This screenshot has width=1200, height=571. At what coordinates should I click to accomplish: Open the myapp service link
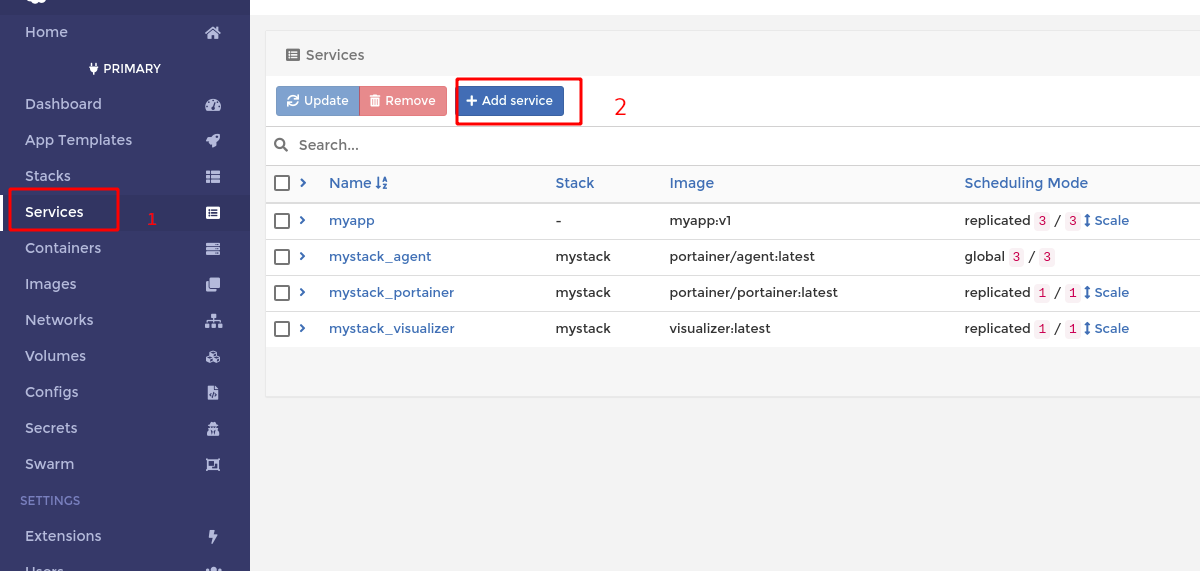[x=352, y=220]
